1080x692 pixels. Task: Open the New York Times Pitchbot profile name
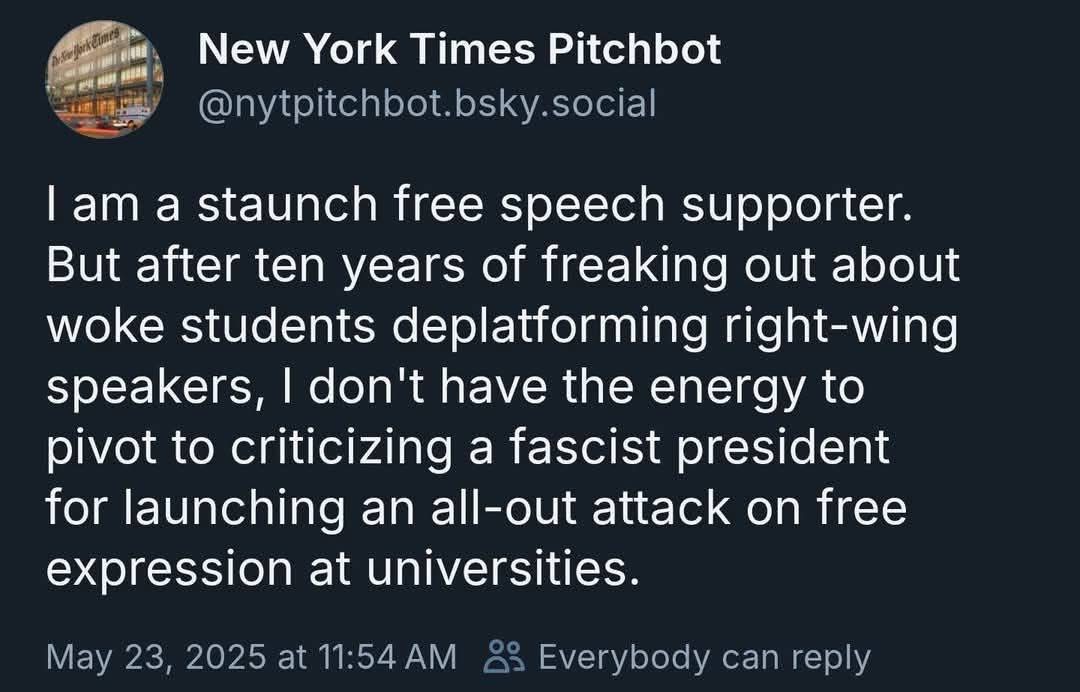point(459,50)
